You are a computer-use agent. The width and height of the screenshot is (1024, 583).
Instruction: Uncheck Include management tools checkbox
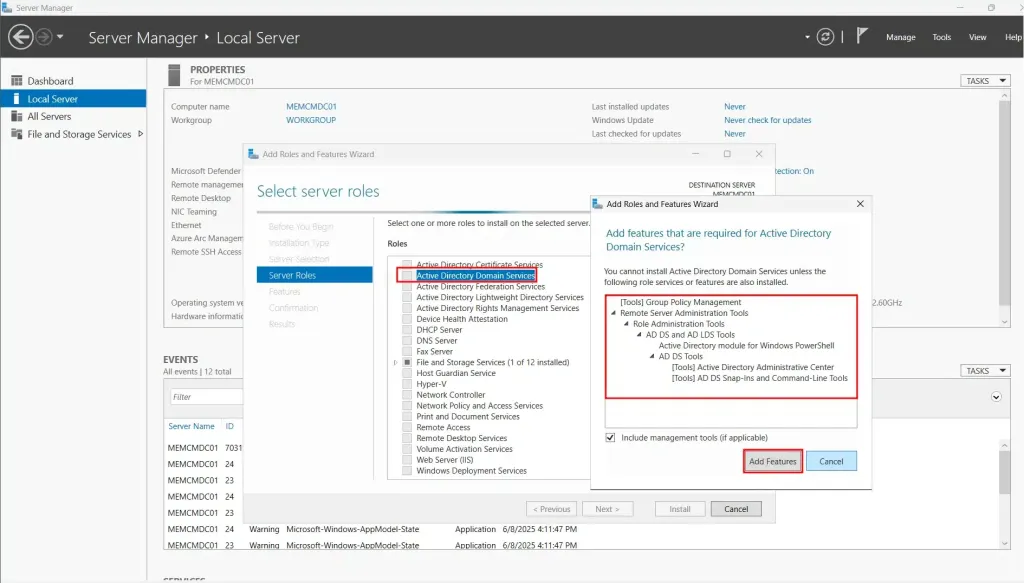611,438
